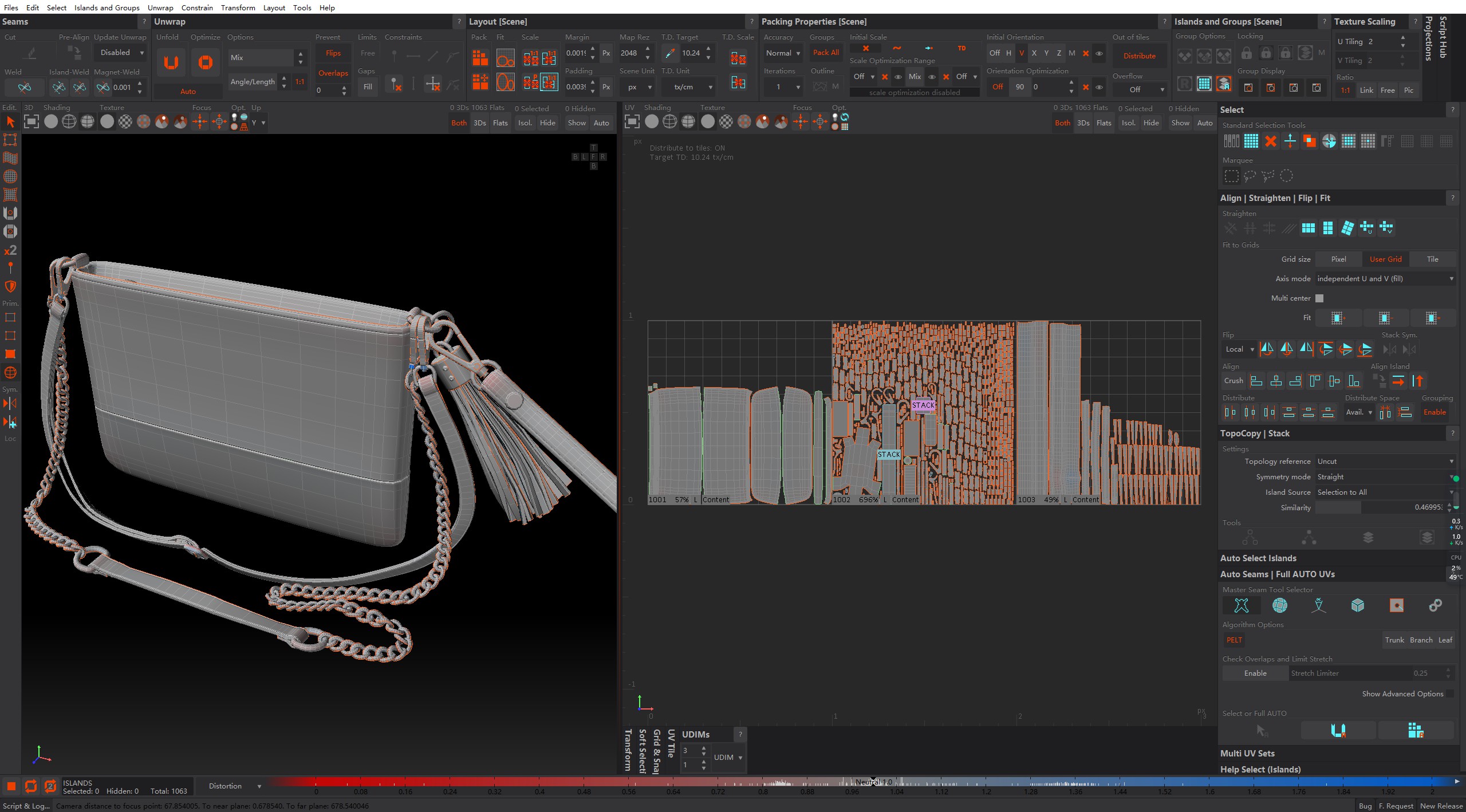Open the Help menu
Screen dimensions: 1466x812
pyautogui.click(x=327, y=7)
